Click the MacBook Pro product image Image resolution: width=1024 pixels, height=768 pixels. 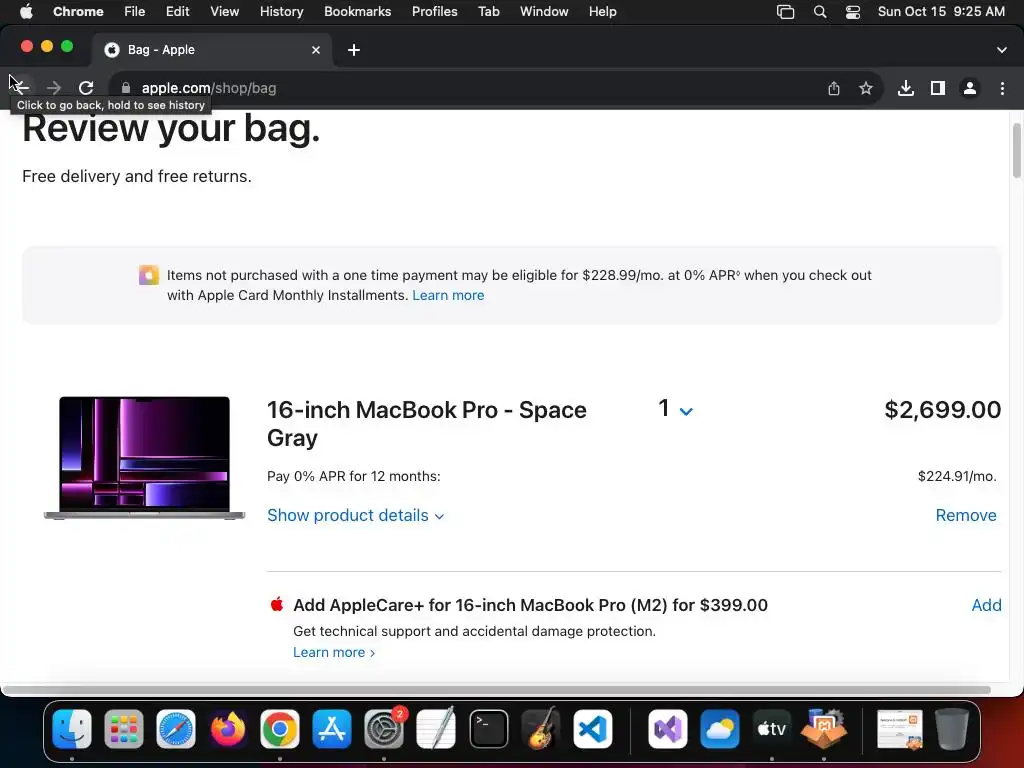[144, 458]
